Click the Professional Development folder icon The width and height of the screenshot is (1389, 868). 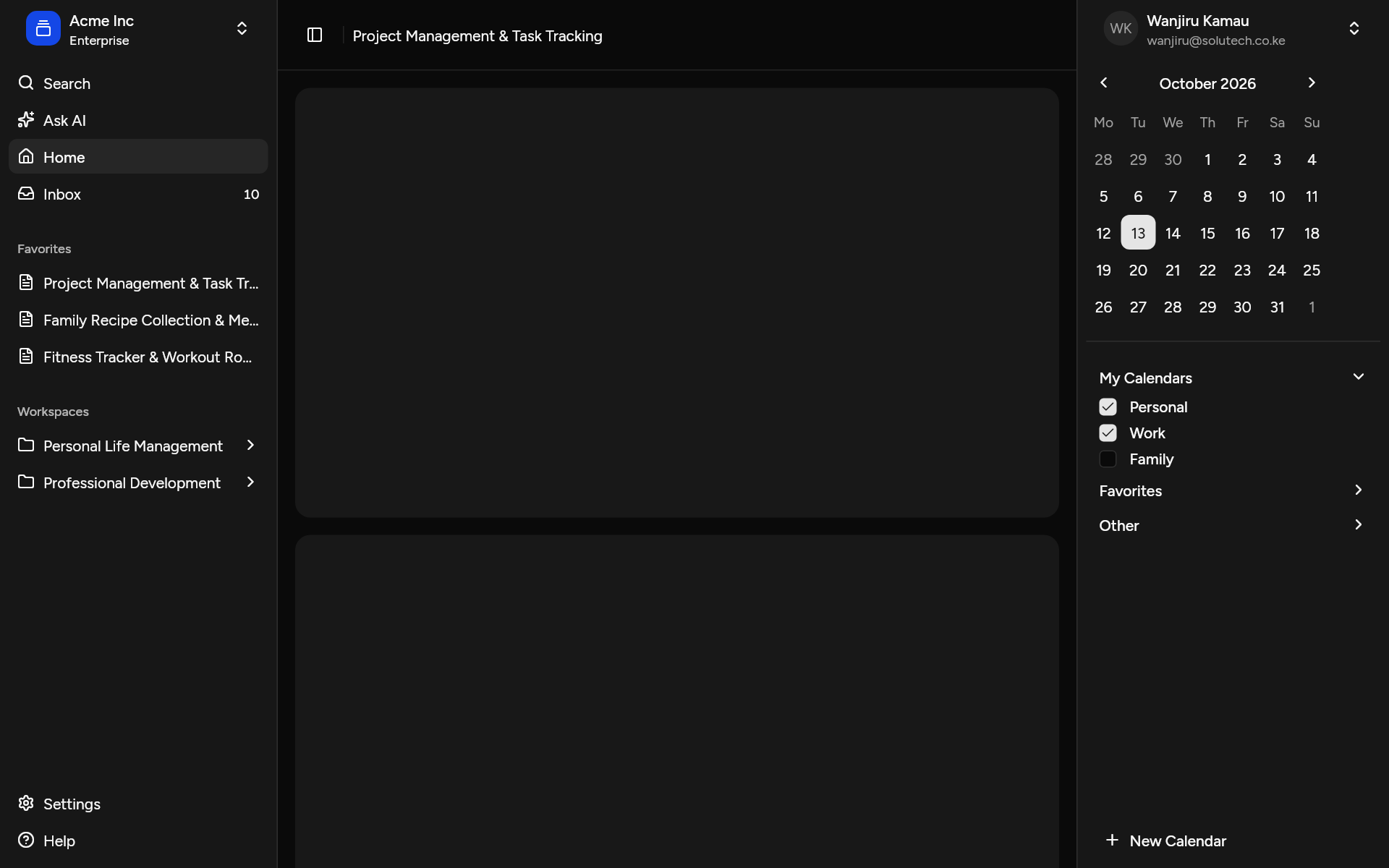(26, 482)
